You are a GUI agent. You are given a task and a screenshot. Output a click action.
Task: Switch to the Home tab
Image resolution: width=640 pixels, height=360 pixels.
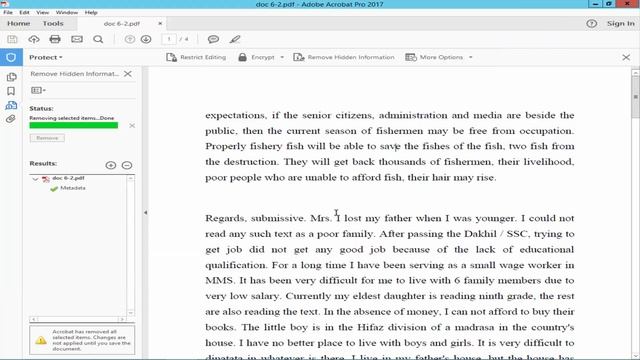click(19, 24)
